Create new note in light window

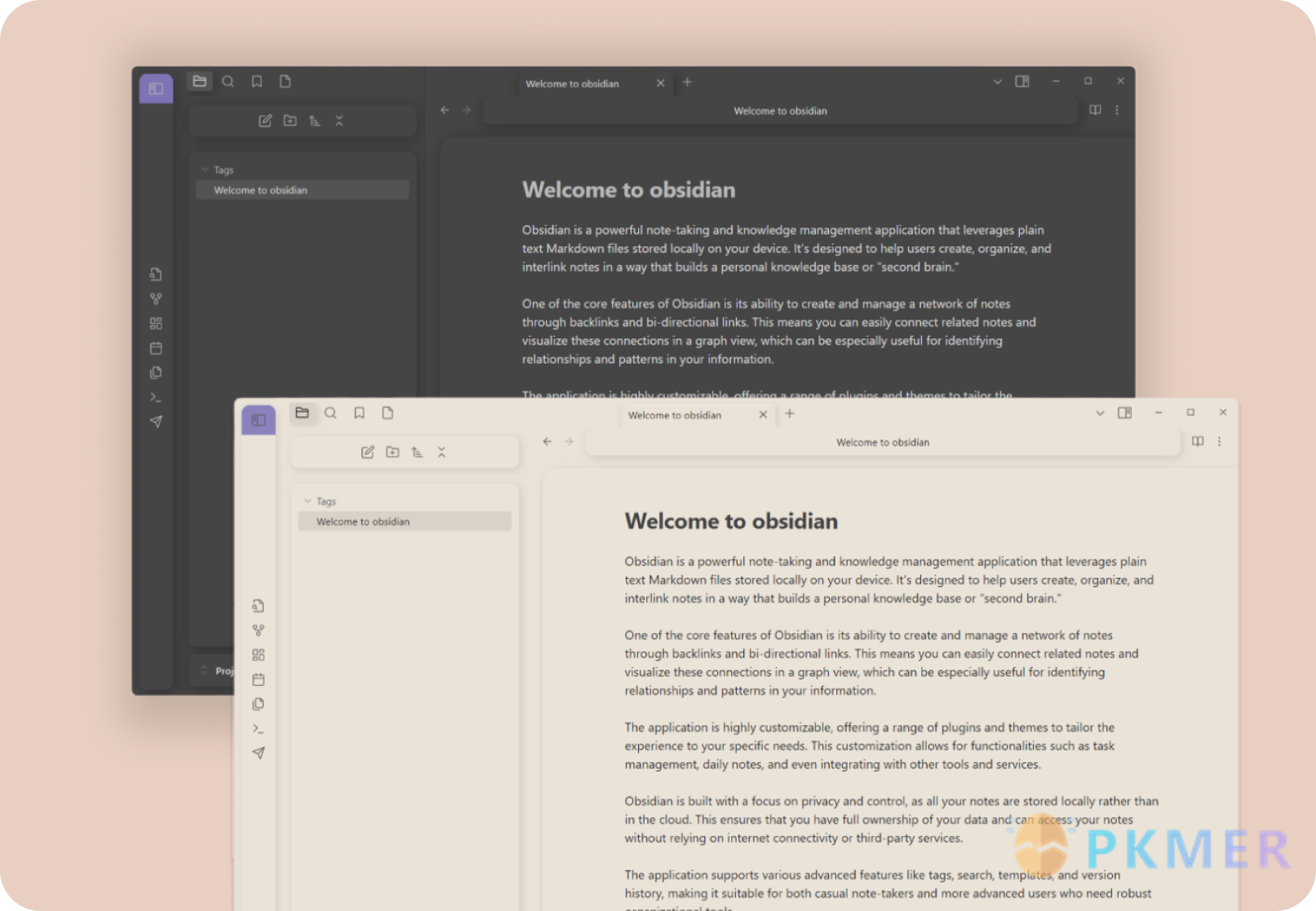[368, 452]
